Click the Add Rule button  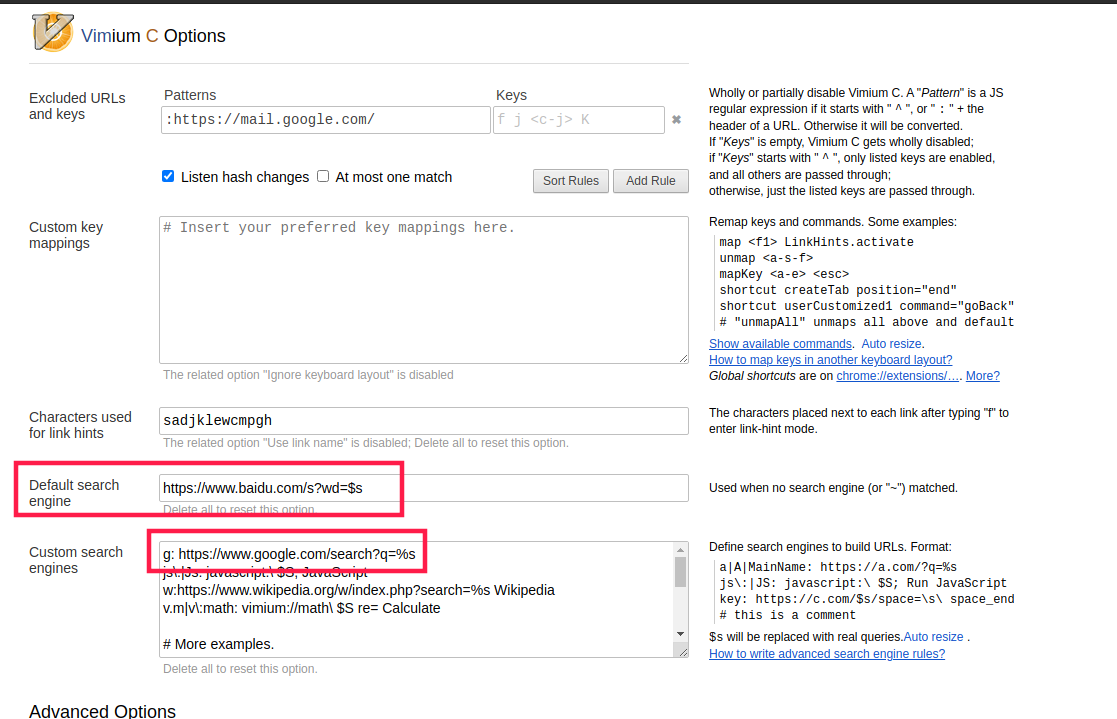pyautogui.click(x=650, y=181)
